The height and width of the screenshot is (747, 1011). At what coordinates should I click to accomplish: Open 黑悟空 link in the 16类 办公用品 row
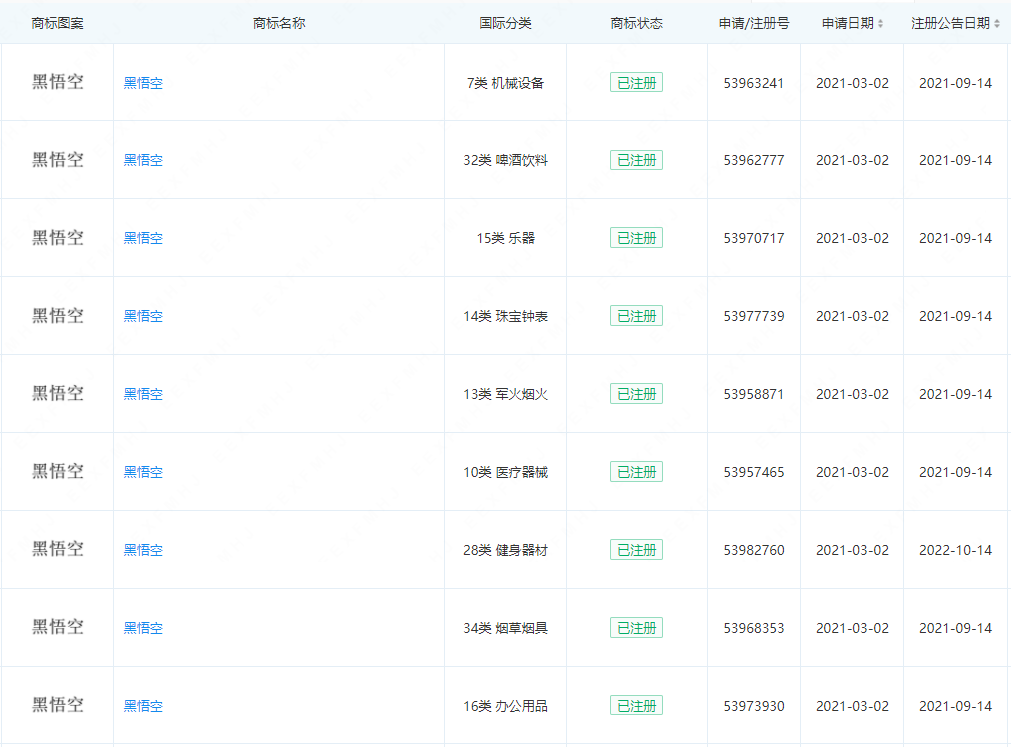[x=143, y=706]
